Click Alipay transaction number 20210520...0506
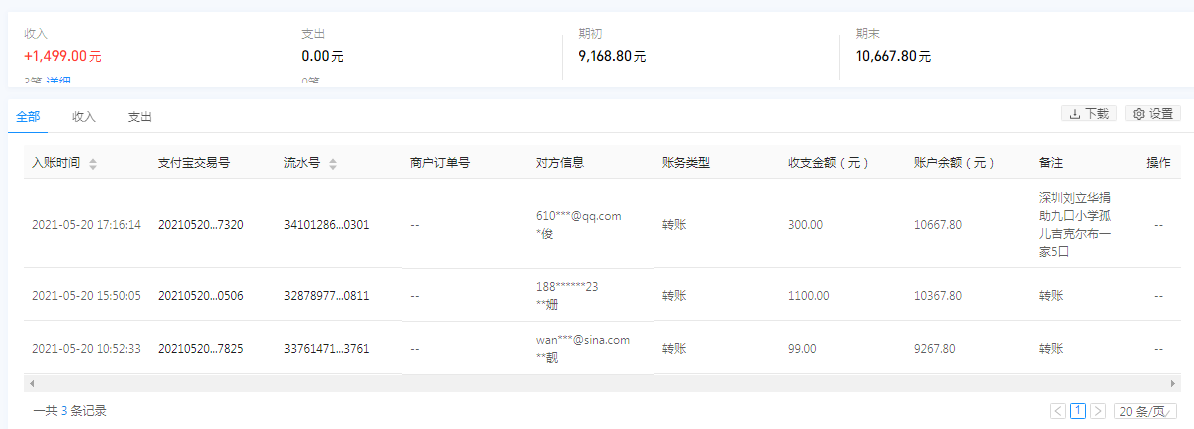Viewport: 1194px width, 429px height. click(x=200, y=296)
